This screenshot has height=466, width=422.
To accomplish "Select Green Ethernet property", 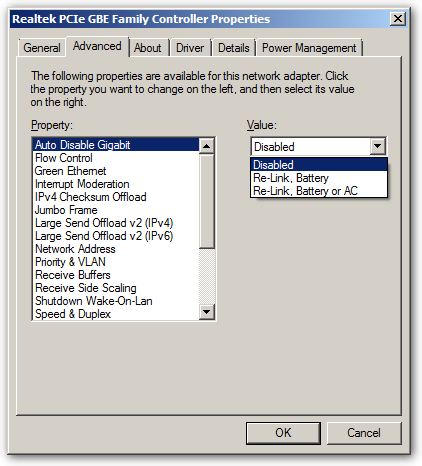I will coord(116,171).
